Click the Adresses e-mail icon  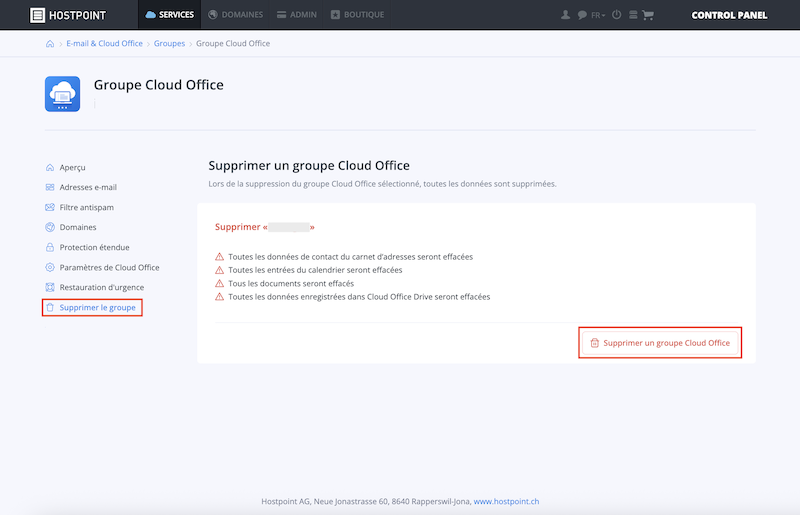50,187
